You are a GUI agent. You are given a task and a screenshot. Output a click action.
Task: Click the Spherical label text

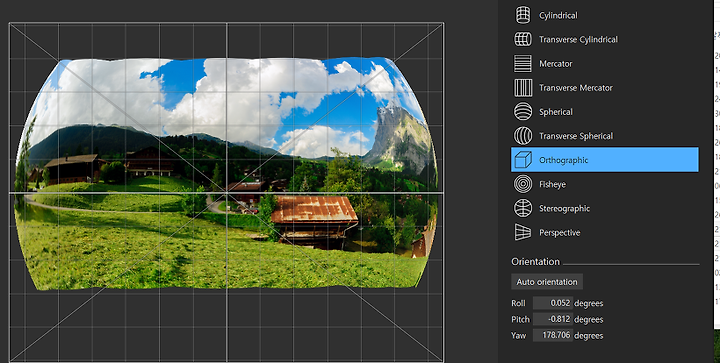(x=556, y=112)
